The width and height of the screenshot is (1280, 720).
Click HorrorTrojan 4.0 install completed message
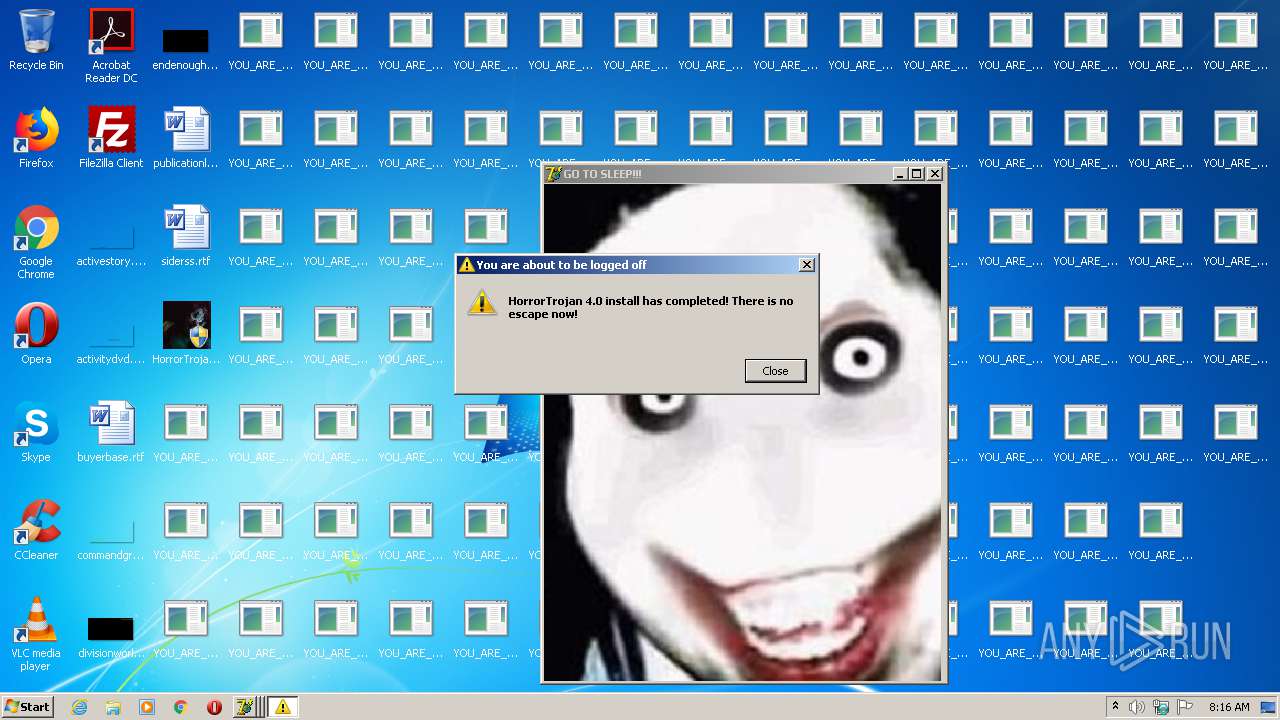[650, 307]
